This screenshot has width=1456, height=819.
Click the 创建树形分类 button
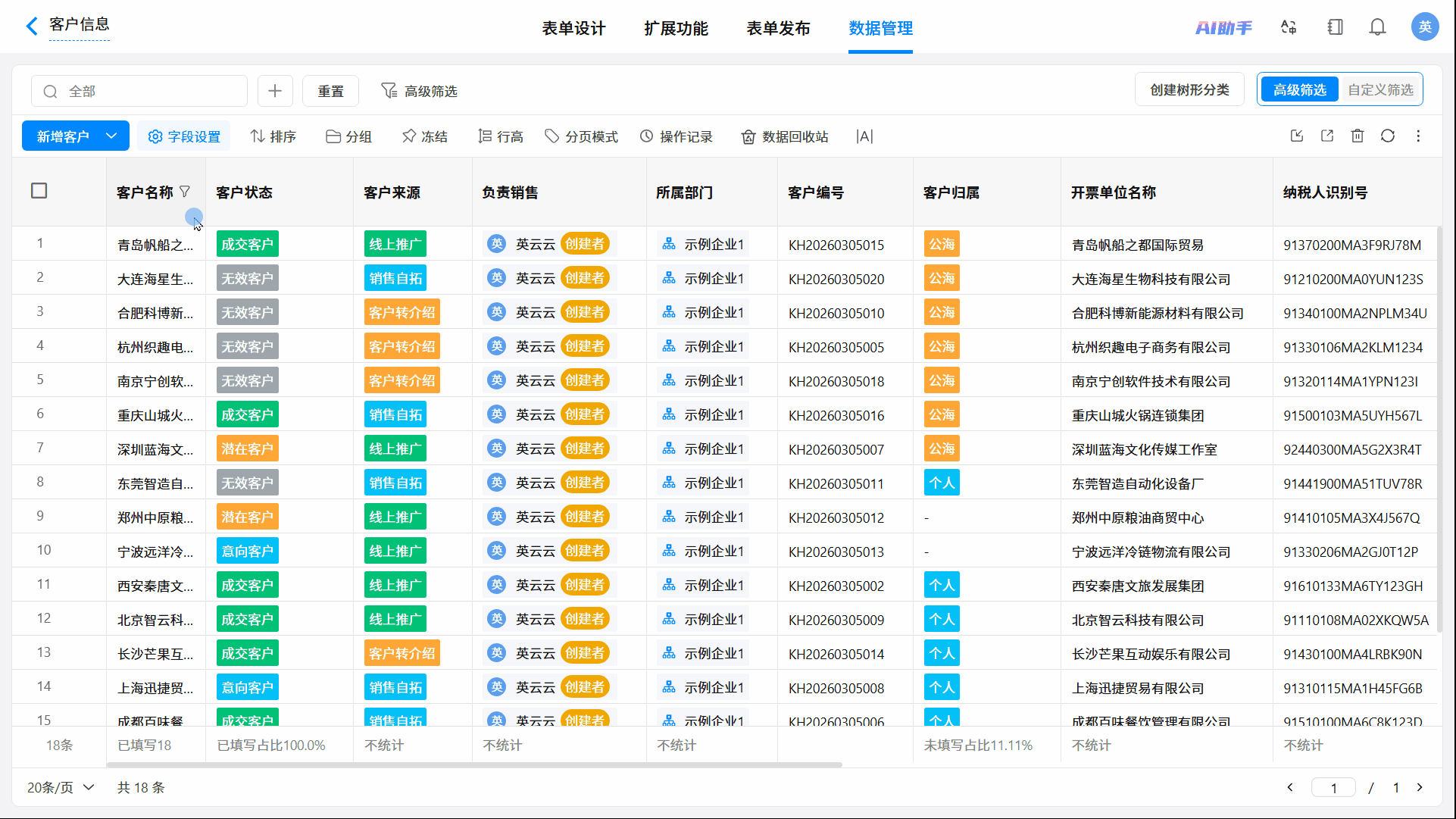click(x=1189, y=89)
